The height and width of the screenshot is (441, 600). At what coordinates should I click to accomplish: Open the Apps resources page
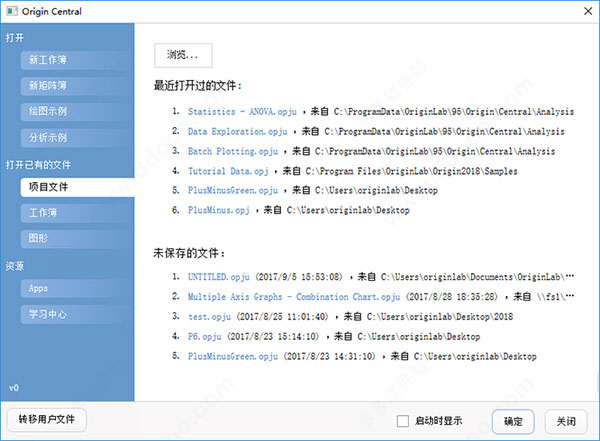(x=75, y=288)
